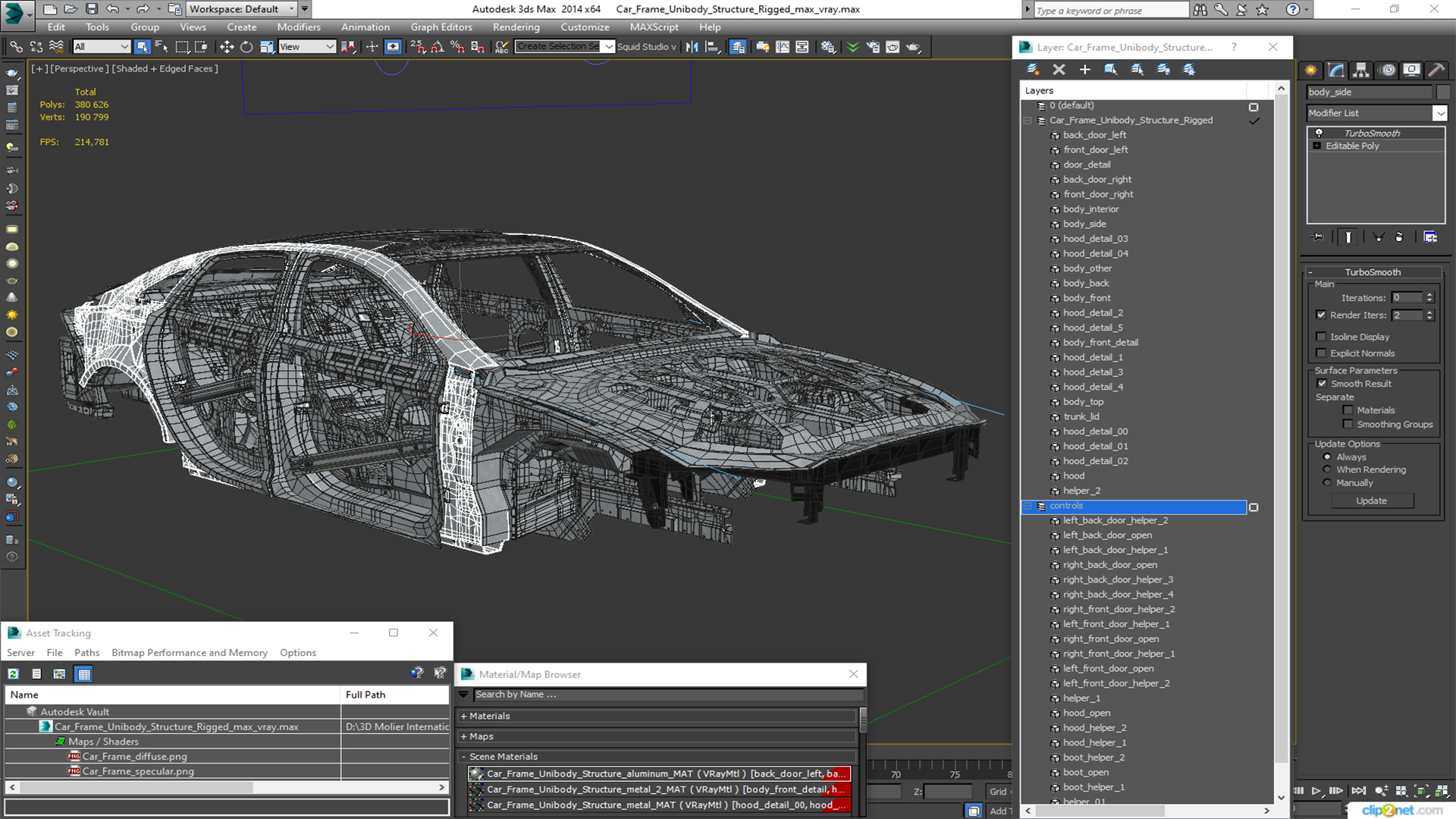
Task: Delete highlighted layer with X icon
Action: [1059, 70]
